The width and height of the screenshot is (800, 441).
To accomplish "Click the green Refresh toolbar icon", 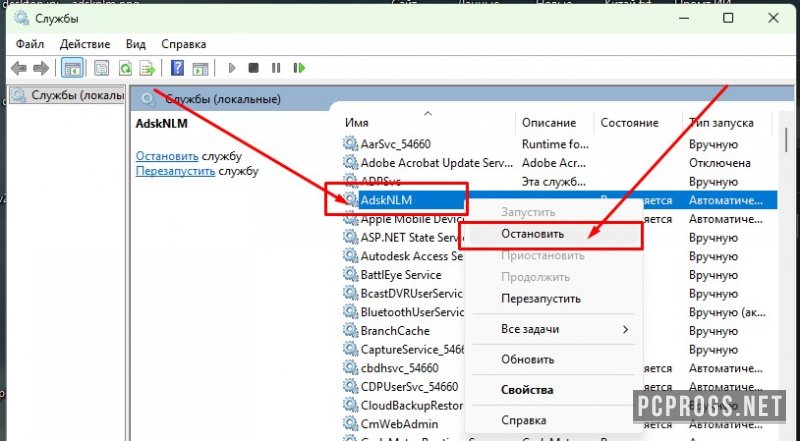I will [125, 68].
